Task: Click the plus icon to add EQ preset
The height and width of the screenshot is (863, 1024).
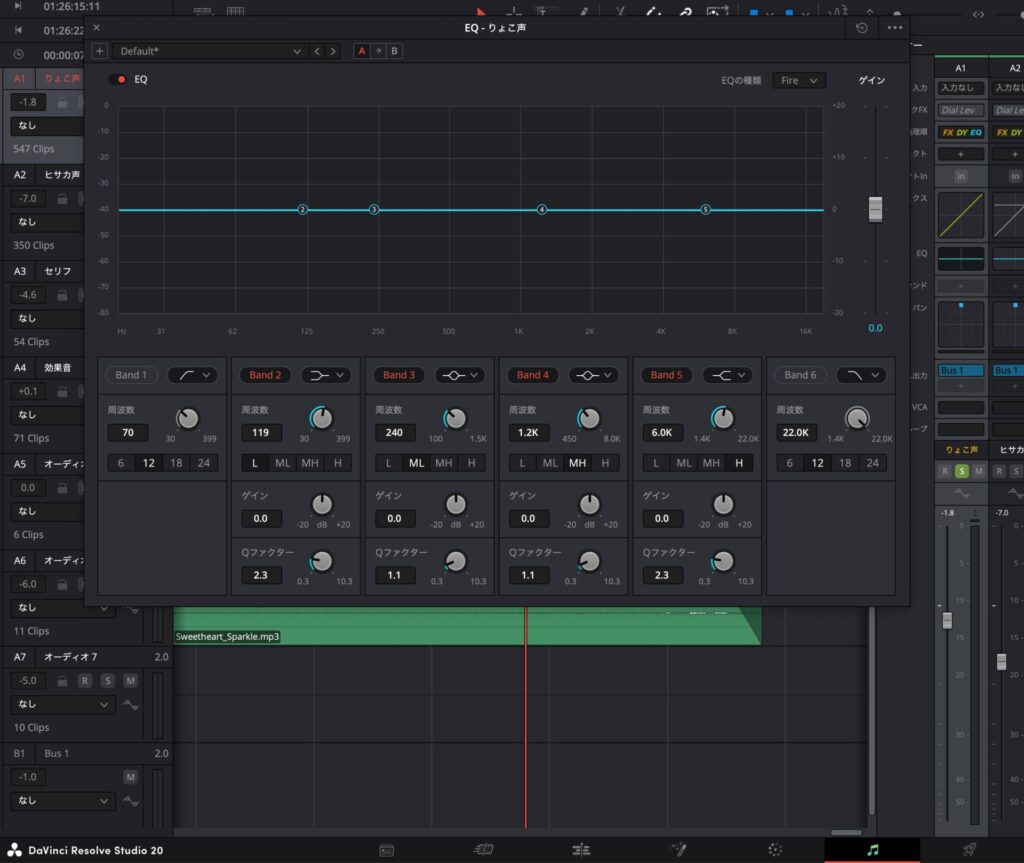Action: [x=99, y=51]
